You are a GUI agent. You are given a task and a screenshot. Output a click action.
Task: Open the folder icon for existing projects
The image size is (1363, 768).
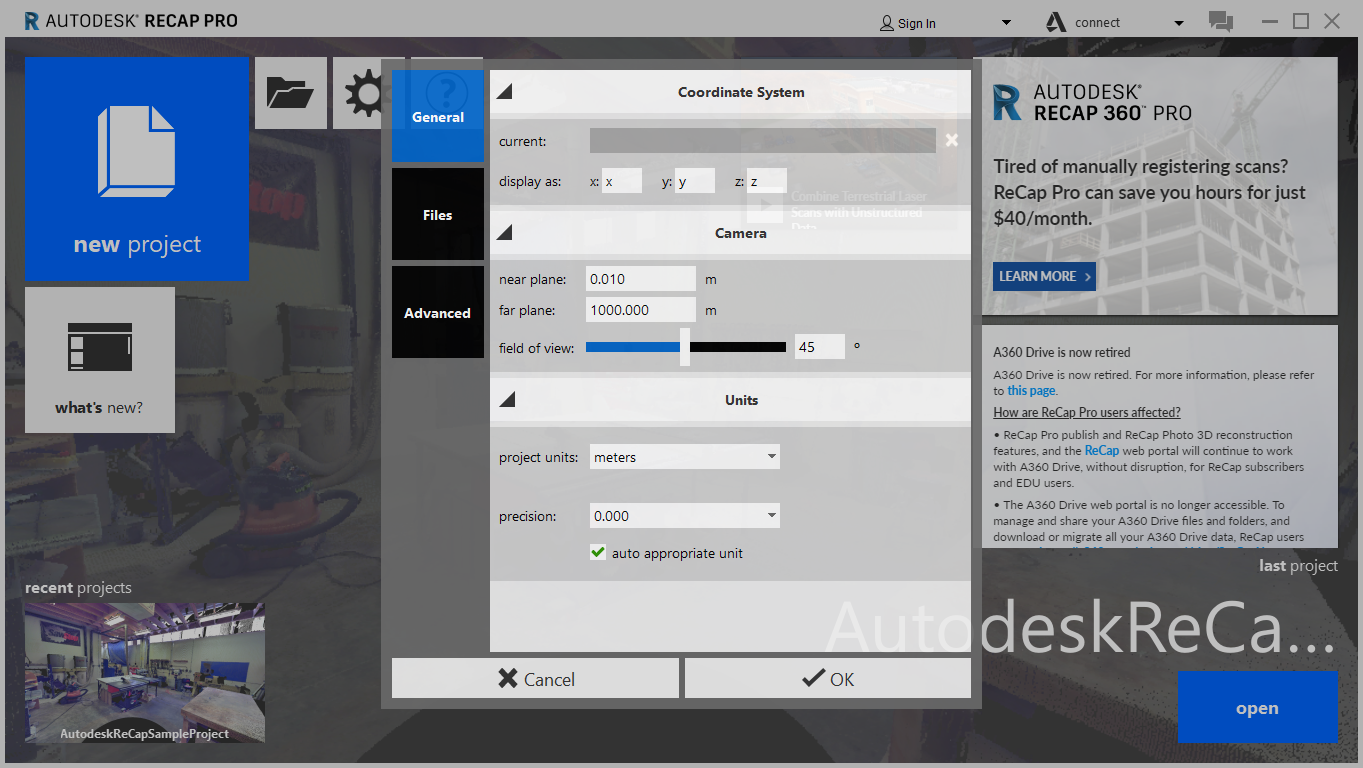291,93
